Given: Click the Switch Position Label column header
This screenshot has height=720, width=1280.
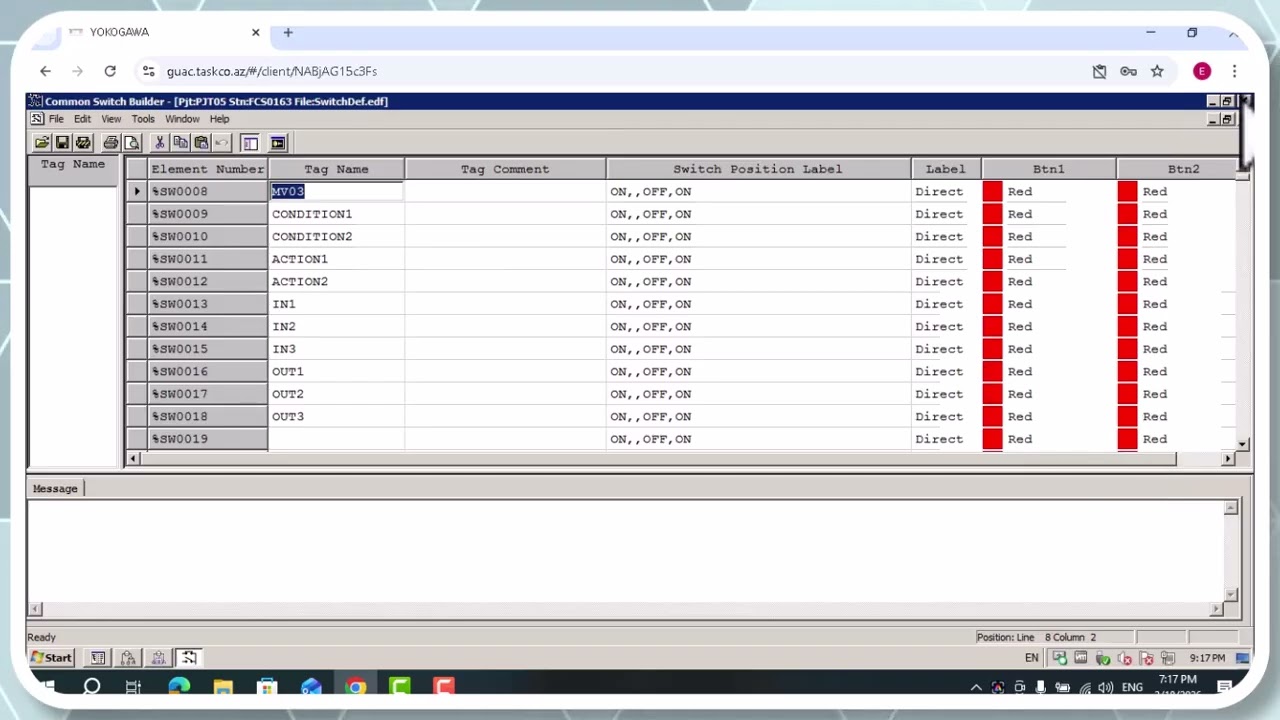Looking at the screenshot, I should (x=758, y=169).
